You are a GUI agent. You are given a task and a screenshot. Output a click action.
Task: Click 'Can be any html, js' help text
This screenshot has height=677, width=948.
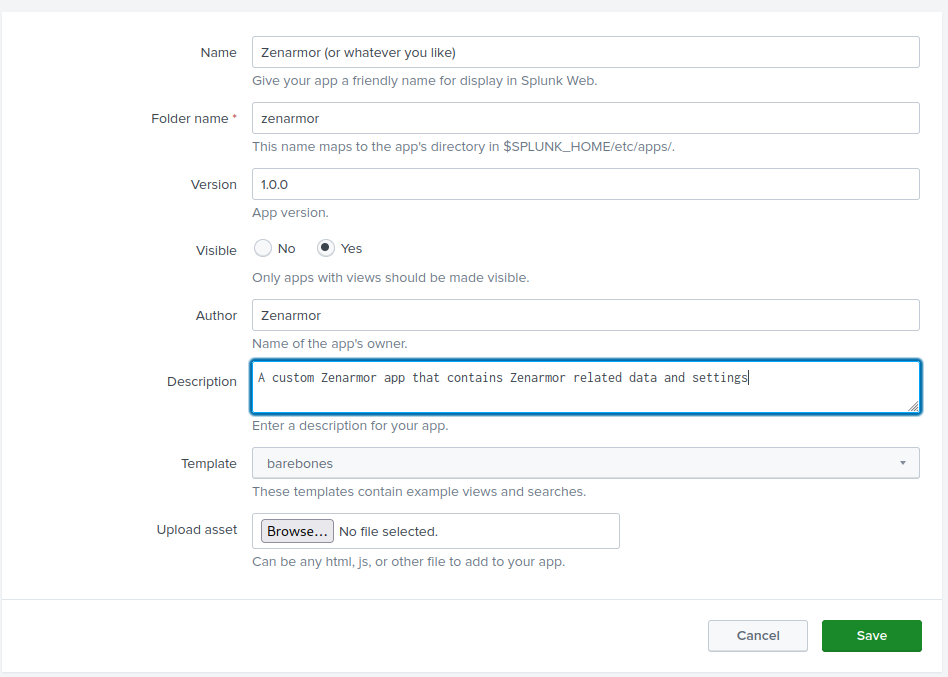(x=408, y=562)
